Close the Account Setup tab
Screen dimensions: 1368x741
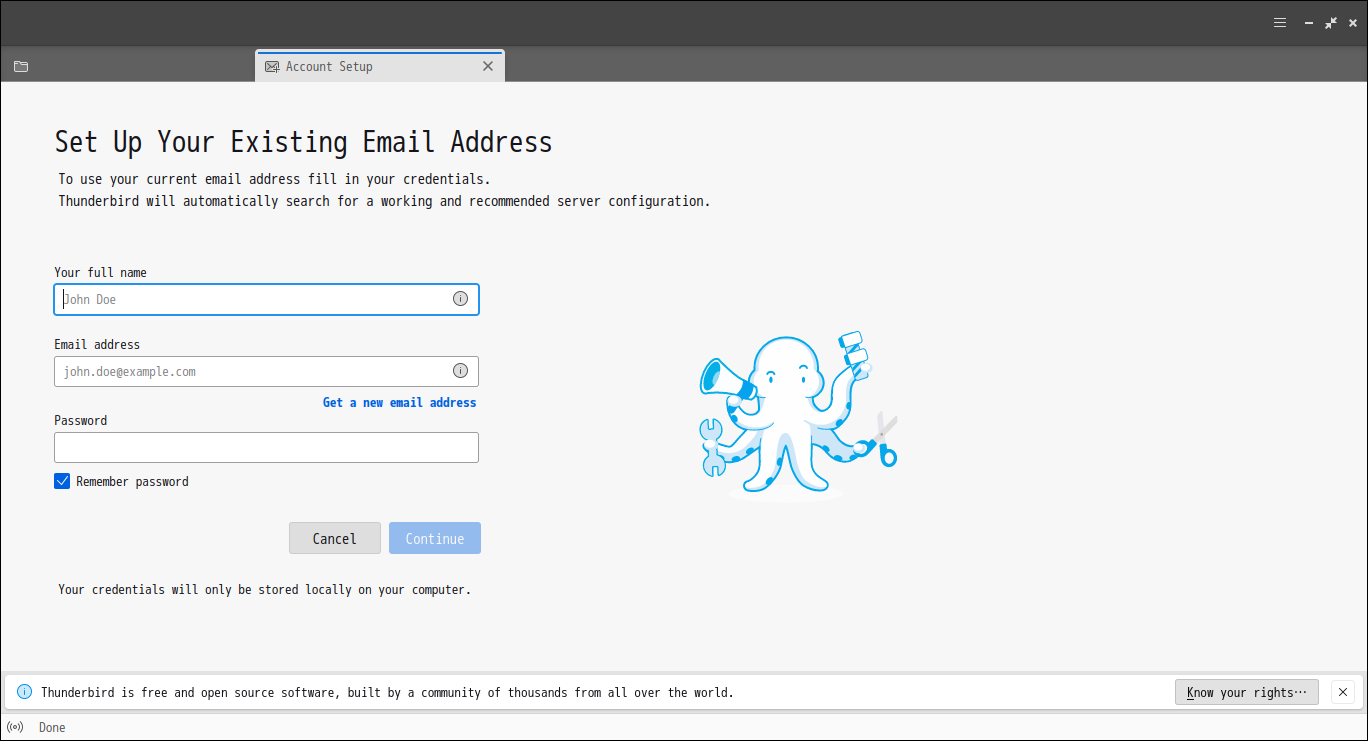[488, 66]
